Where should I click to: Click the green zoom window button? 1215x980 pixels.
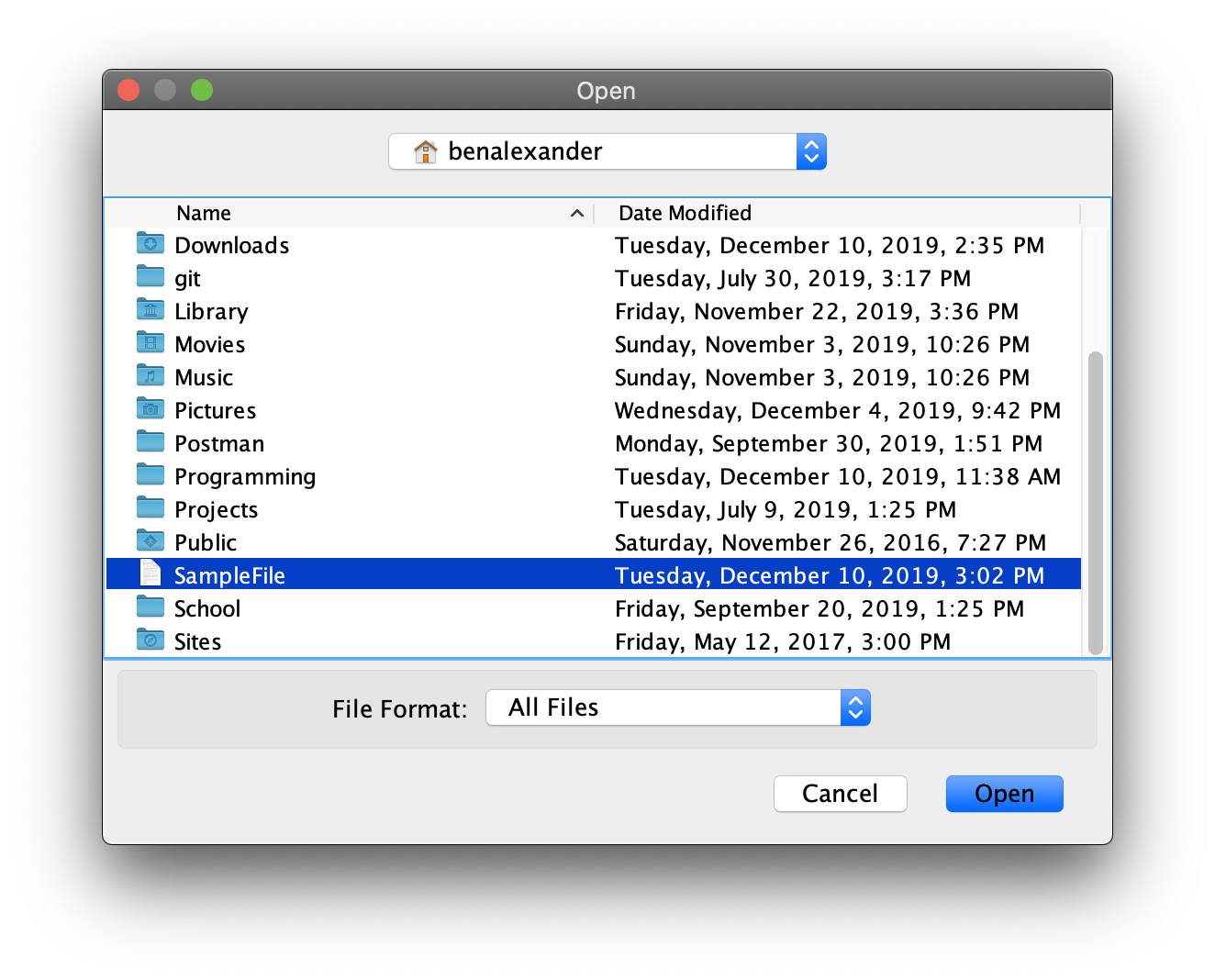coord(202,90)
